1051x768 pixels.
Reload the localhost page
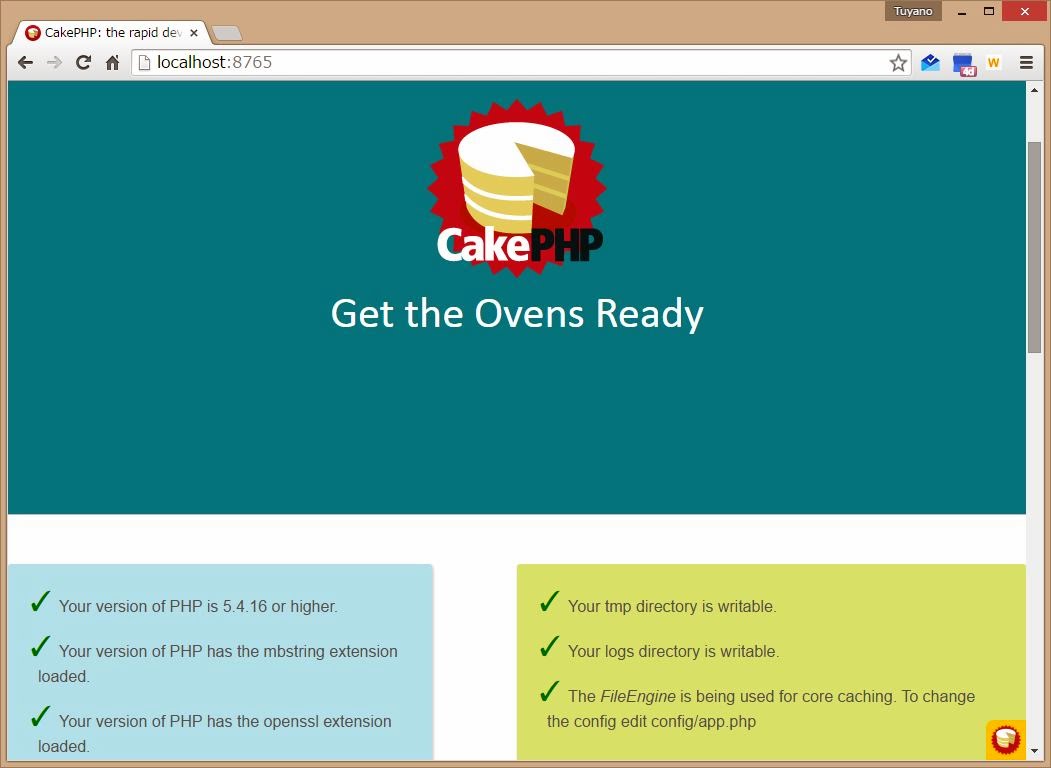(x=84, y=63)
